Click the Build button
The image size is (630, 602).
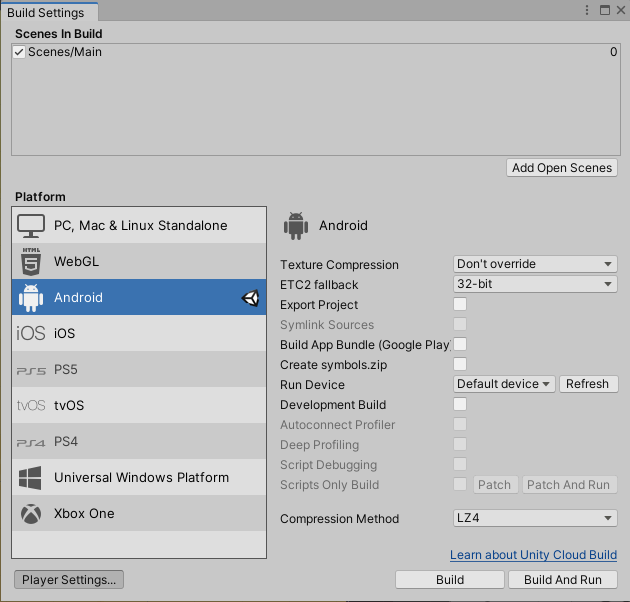pos(450,579)
